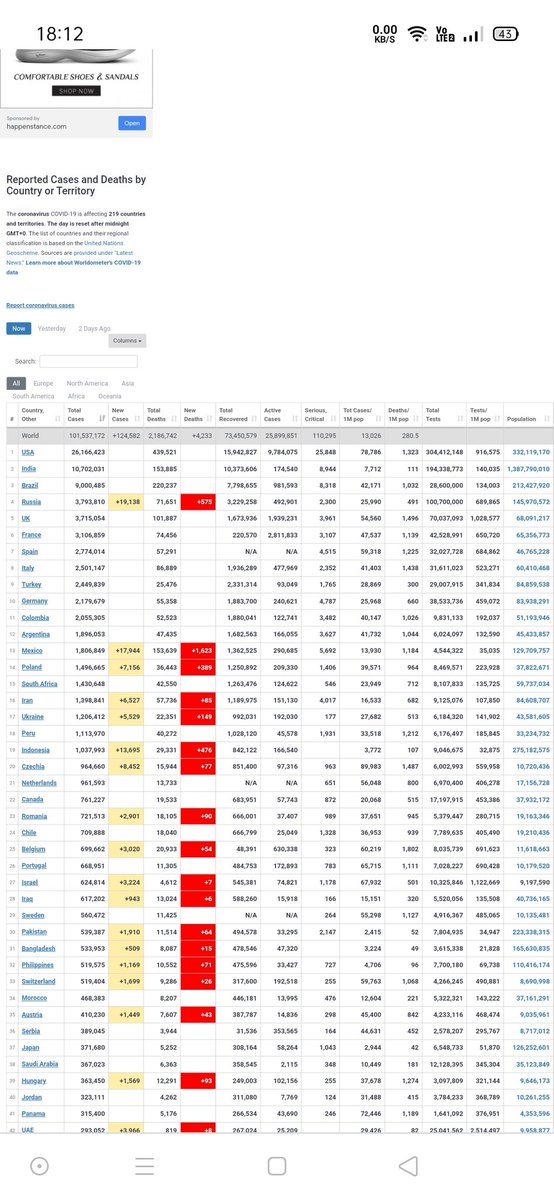Open the Russia country link
554x1200 pixels.
(31, 501)
